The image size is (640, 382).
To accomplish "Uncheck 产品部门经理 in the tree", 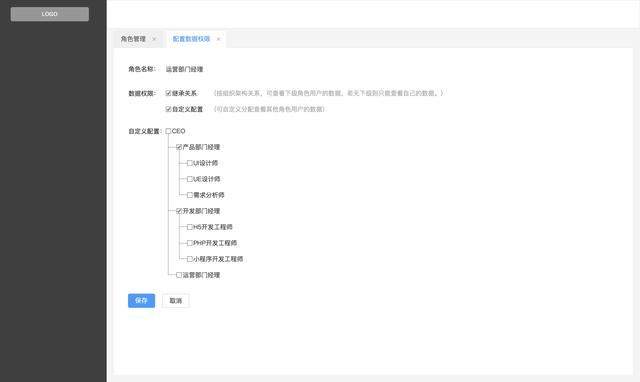I will pyautogui.click(x=179, y=147).
